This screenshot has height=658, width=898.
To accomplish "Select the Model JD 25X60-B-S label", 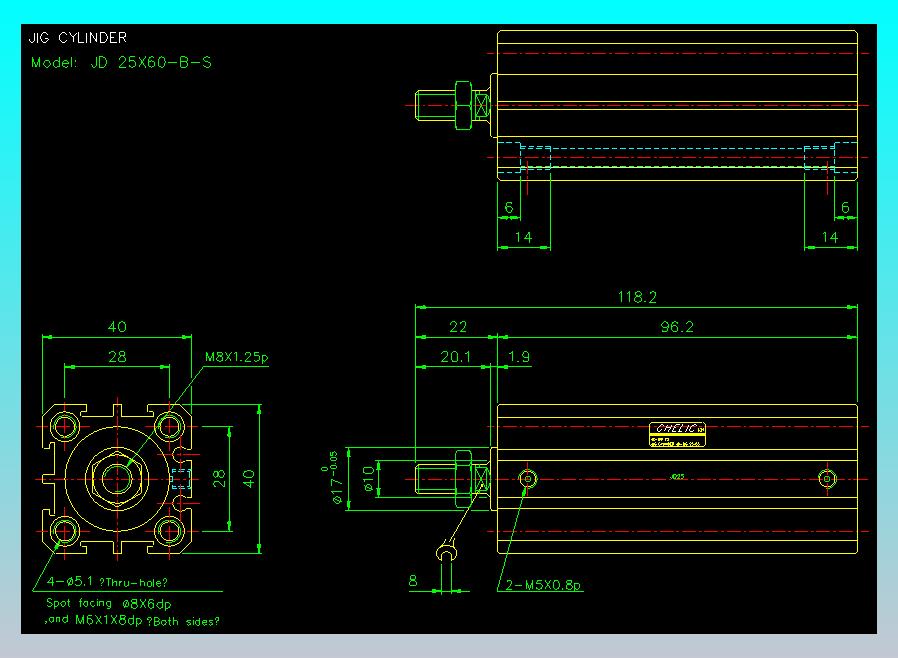I will click(121, 62).
